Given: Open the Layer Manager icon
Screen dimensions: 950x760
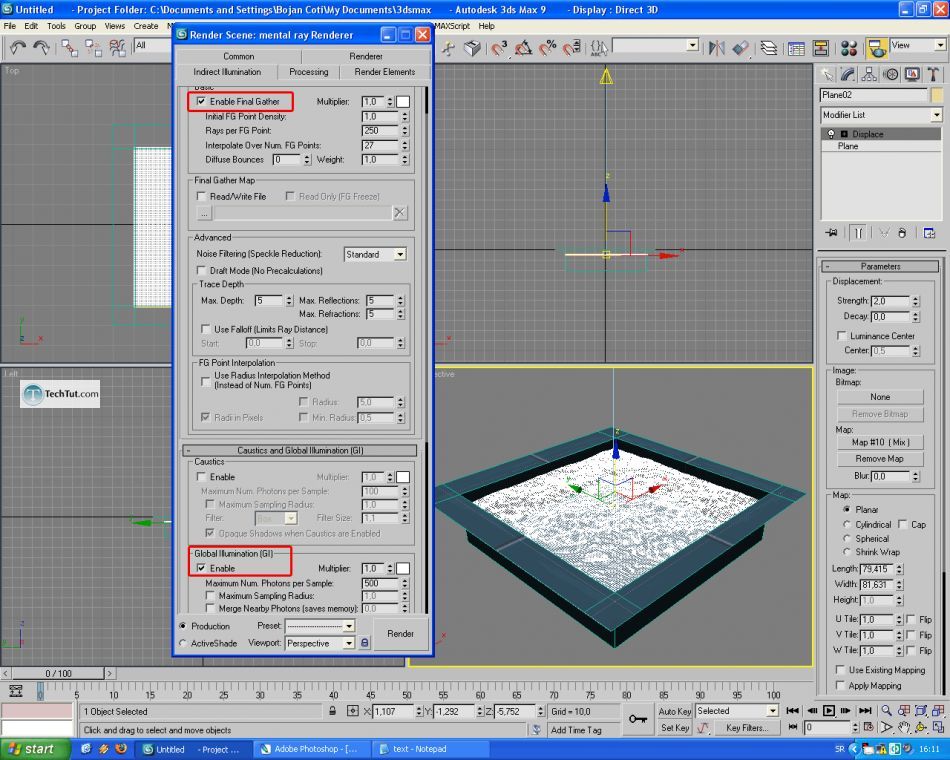Looking at the screenshot, I should click(768, 48).
